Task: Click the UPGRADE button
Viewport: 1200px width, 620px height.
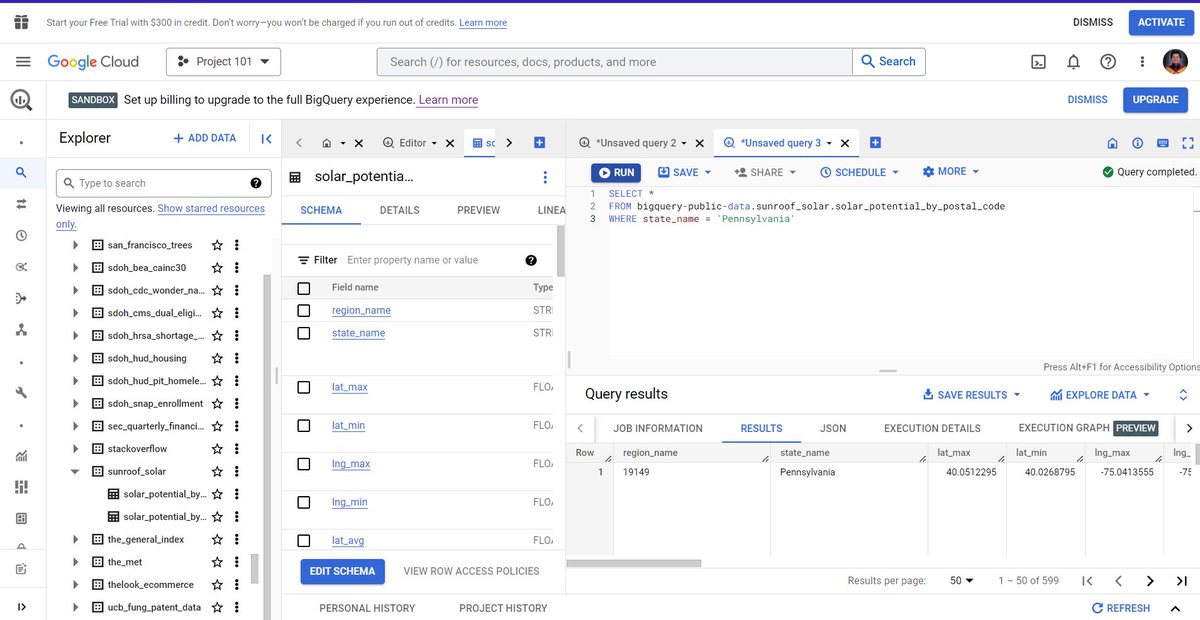Action: [1155, 100]
